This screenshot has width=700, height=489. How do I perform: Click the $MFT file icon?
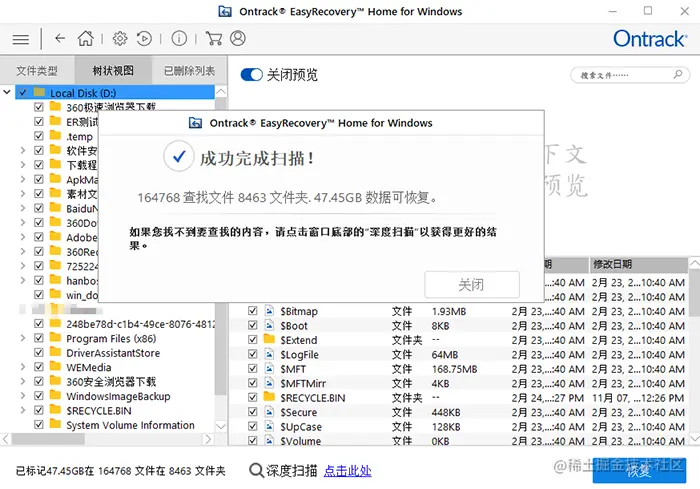269,368
